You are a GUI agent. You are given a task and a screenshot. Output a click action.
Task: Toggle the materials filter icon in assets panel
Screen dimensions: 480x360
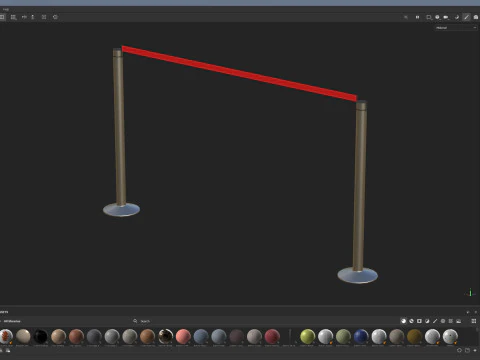[403, 321]
